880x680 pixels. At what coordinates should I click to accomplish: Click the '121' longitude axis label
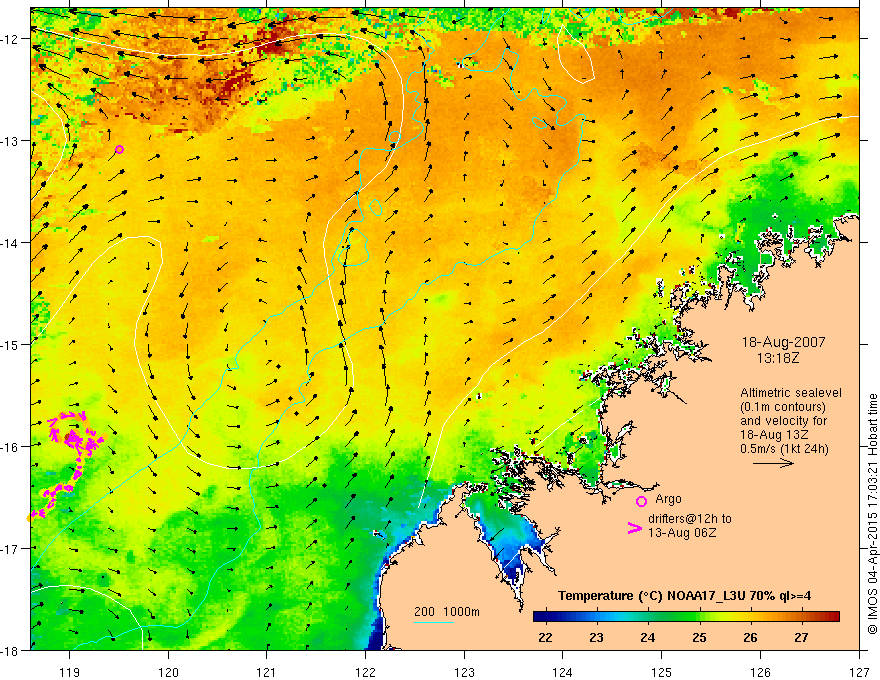click(x=267, y=672)
